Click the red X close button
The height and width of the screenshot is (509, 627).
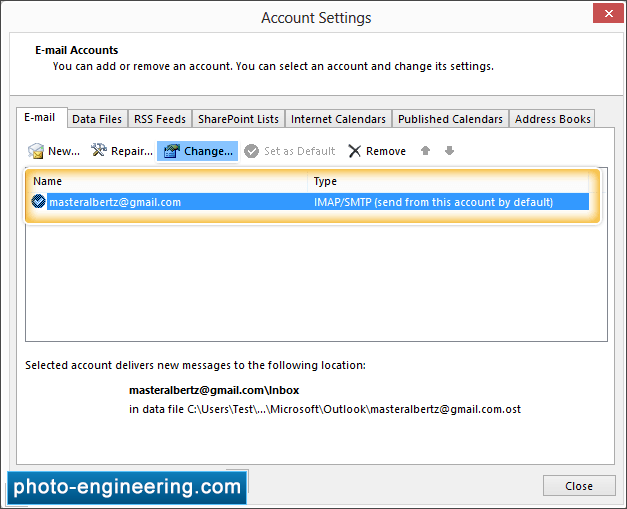coord(608,14)
